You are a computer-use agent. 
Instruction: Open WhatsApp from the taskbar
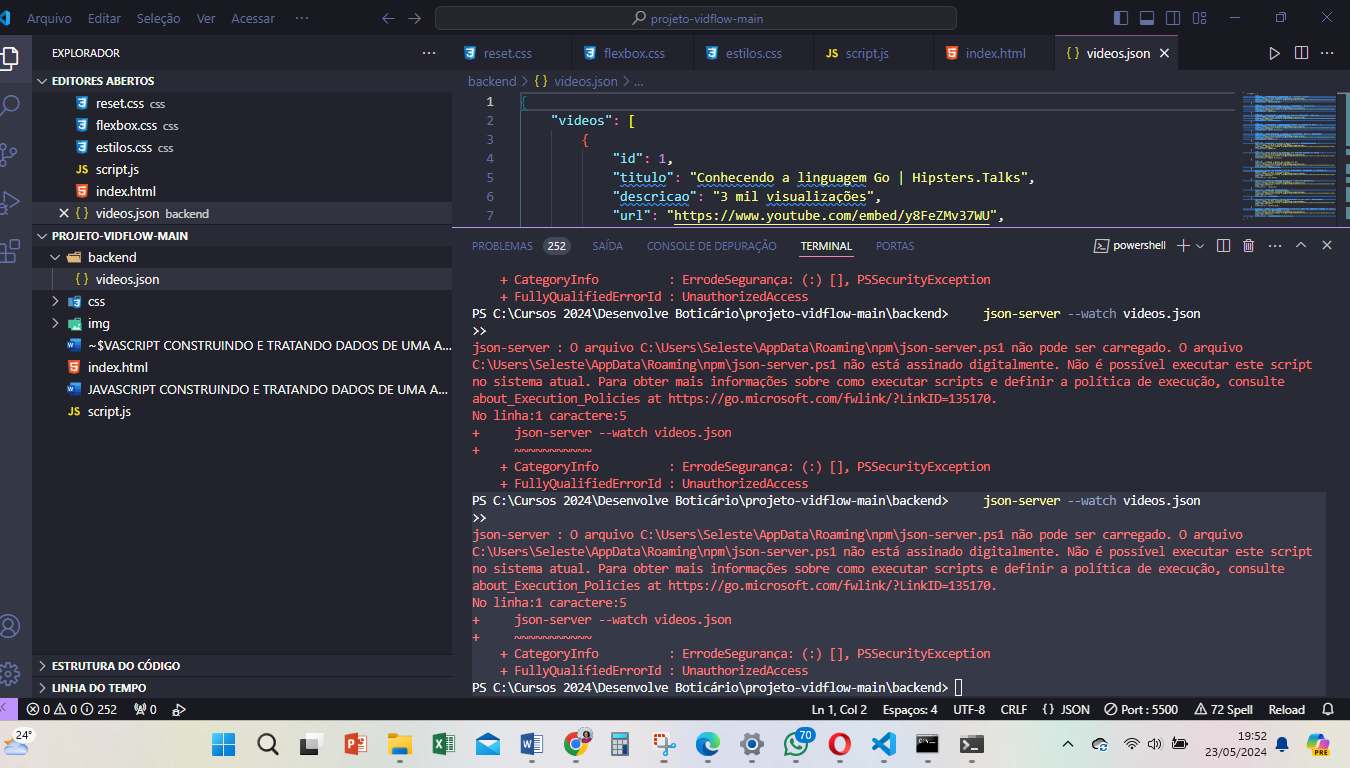click(x=798, y=744)
